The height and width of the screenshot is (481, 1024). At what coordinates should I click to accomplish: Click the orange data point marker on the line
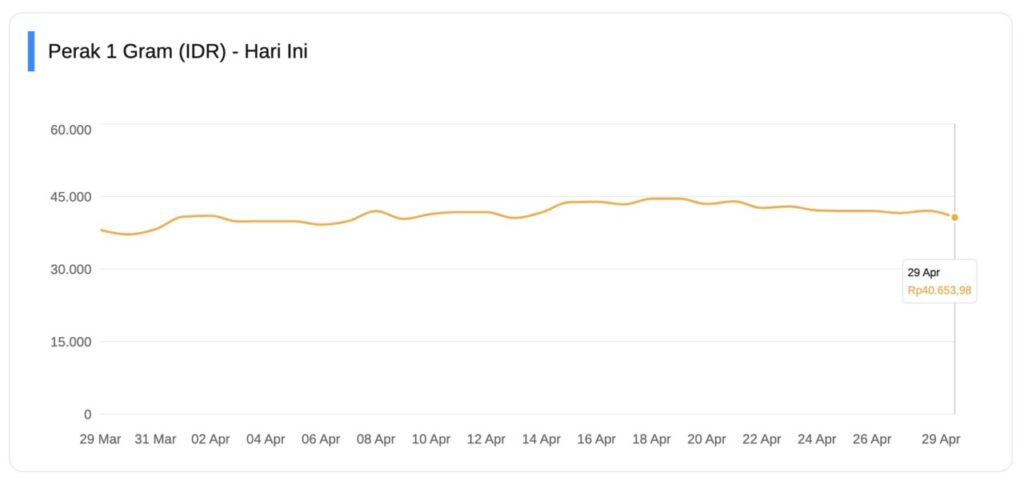pyautogui.click(x=955, y=217)
